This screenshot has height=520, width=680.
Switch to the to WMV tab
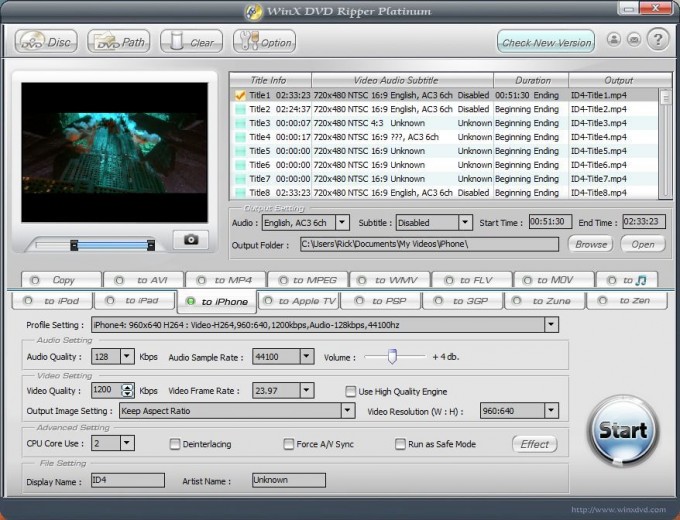(389, 280)
